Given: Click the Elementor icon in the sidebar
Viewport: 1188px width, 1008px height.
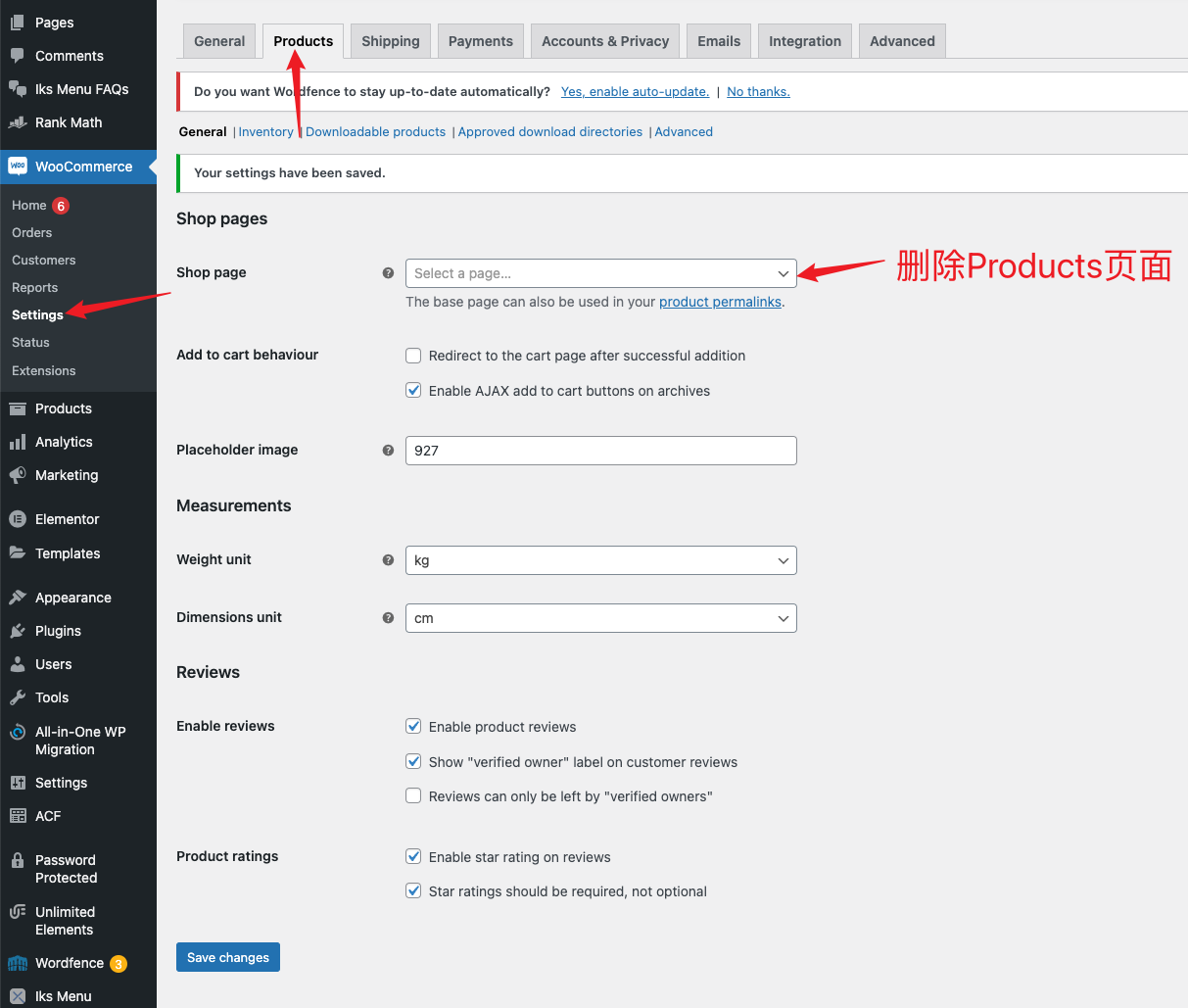Looking at the screenshot, I should pos(20,518).
